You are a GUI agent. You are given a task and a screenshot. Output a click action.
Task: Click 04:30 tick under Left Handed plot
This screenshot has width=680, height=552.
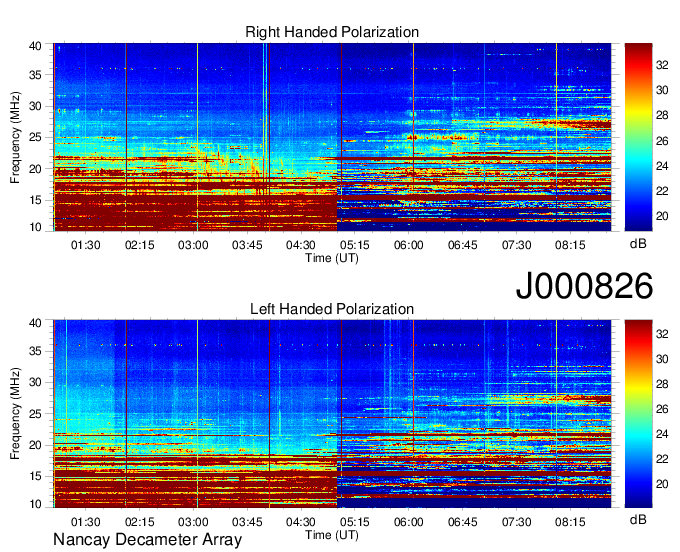point(301,522)
